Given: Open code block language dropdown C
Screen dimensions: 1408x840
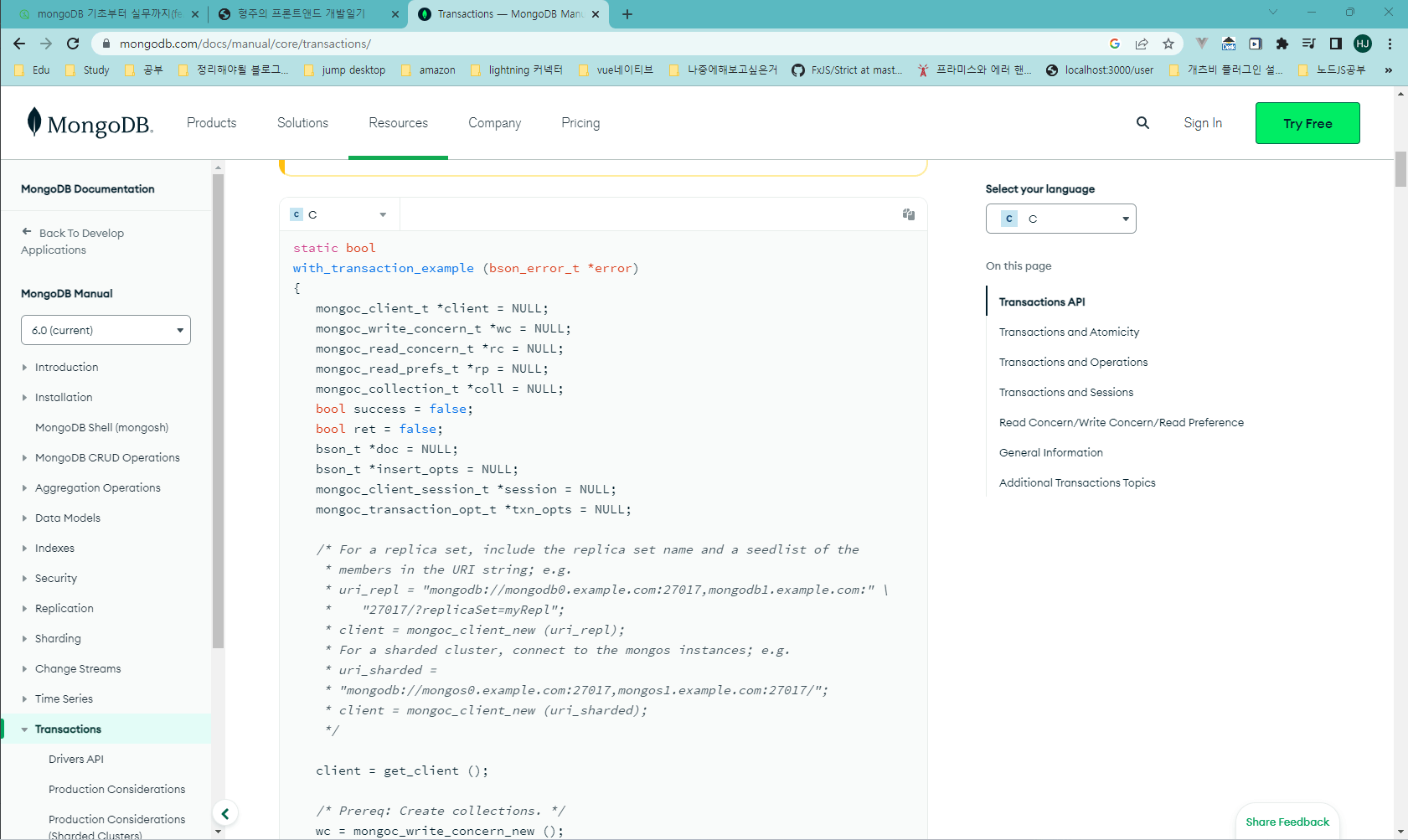Looking at the screenshot, I should (x=339, y=214).
